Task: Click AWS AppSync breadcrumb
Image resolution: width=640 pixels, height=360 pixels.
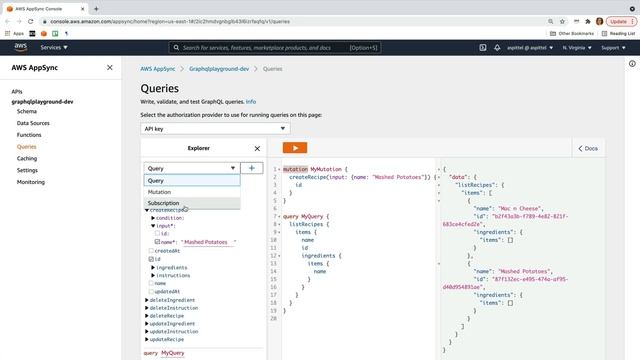Action: 158,69
